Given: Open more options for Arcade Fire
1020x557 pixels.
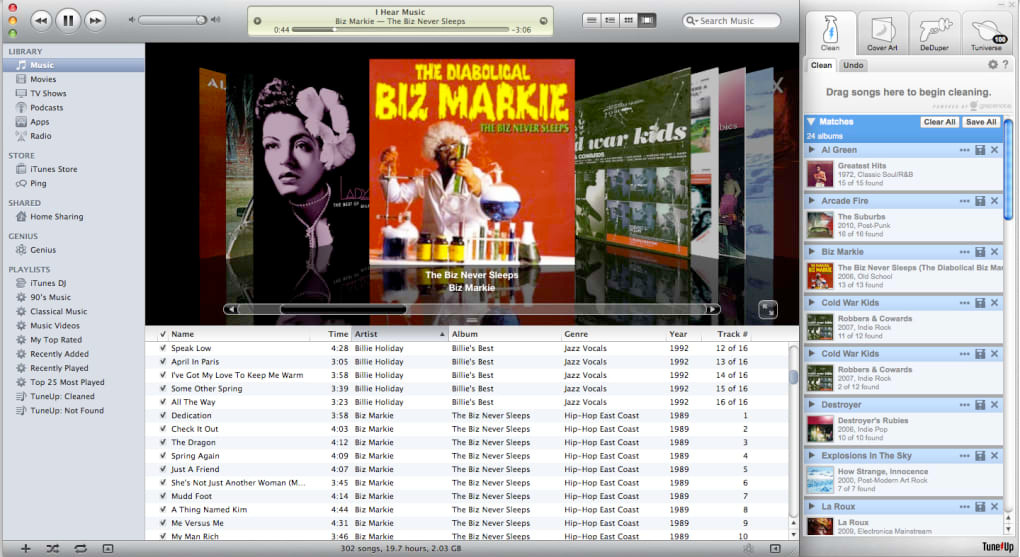Looking at the screenshot, I should click(x=965, y=201).
